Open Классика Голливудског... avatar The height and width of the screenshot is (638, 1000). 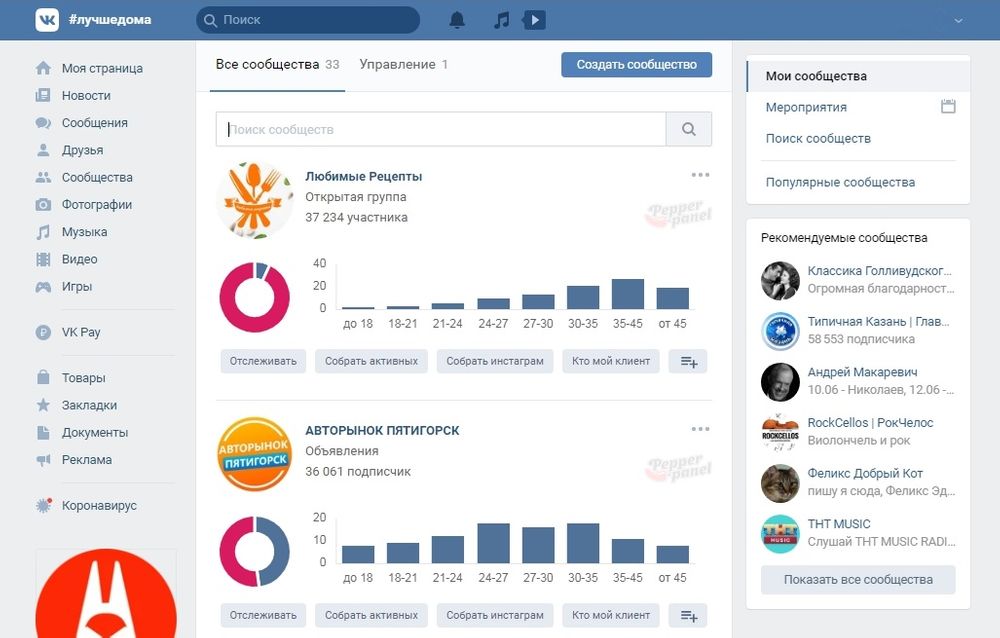pyautogui.click(x=780, y=280)
